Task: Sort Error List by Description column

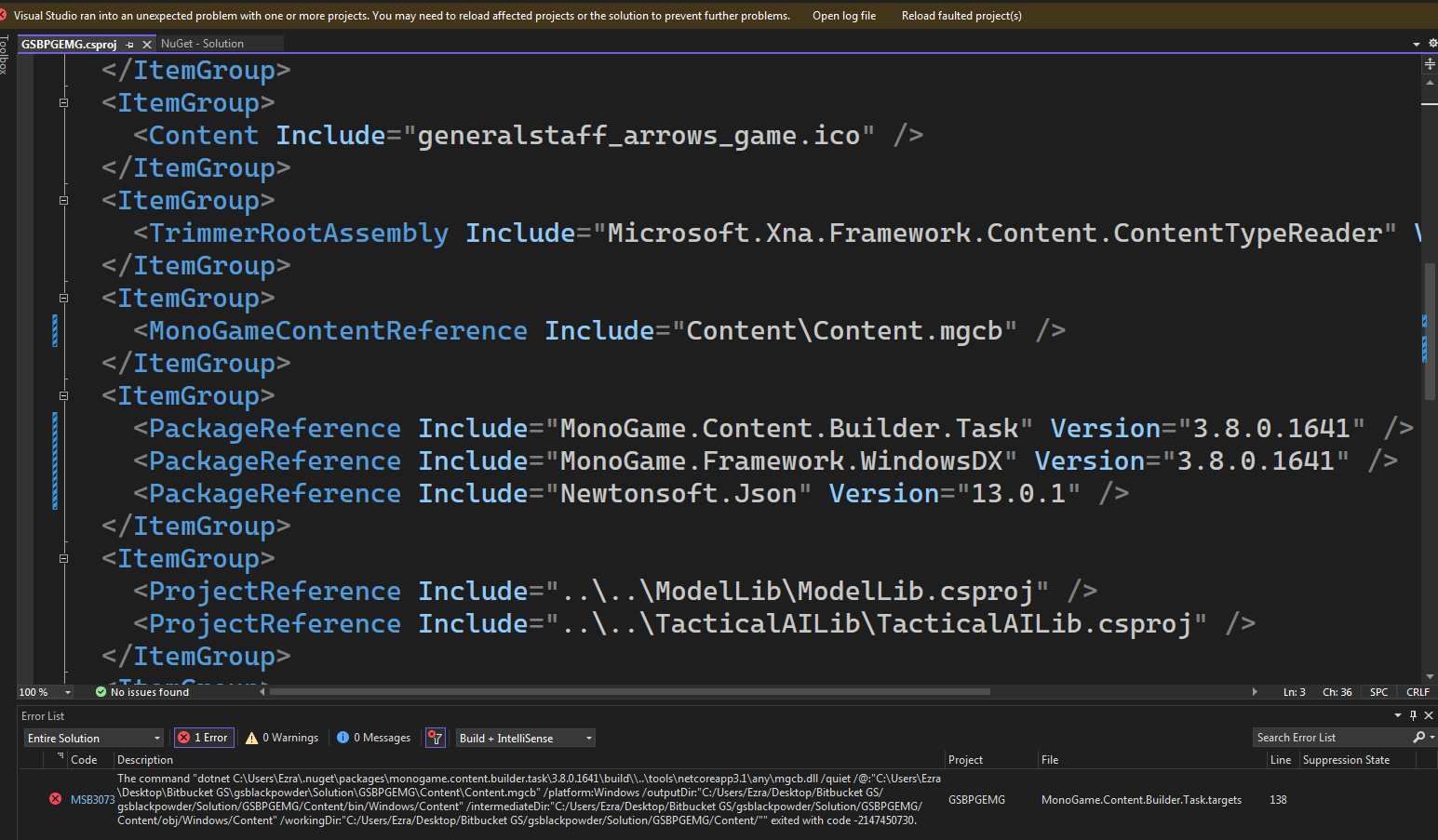Action: pos(529,760)
